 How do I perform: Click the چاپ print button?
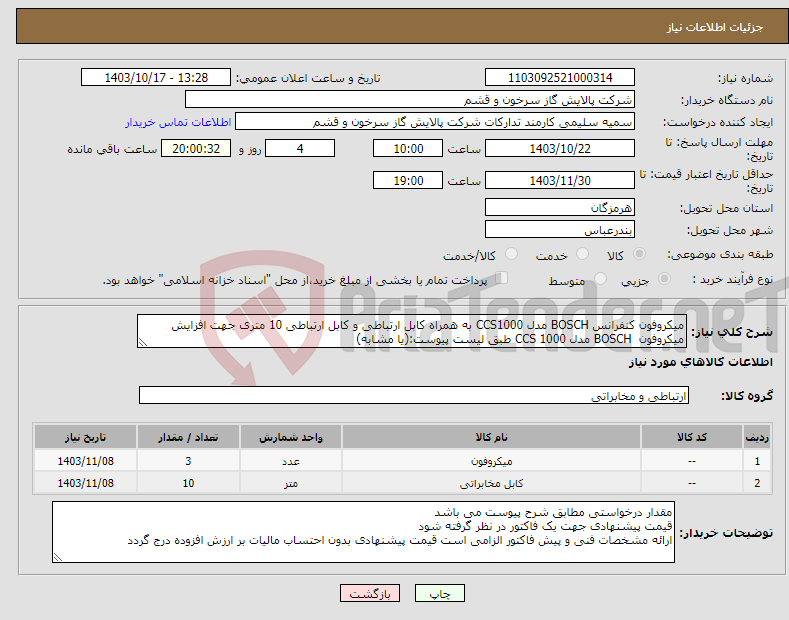pyautogui.click(x=440, y=593)
